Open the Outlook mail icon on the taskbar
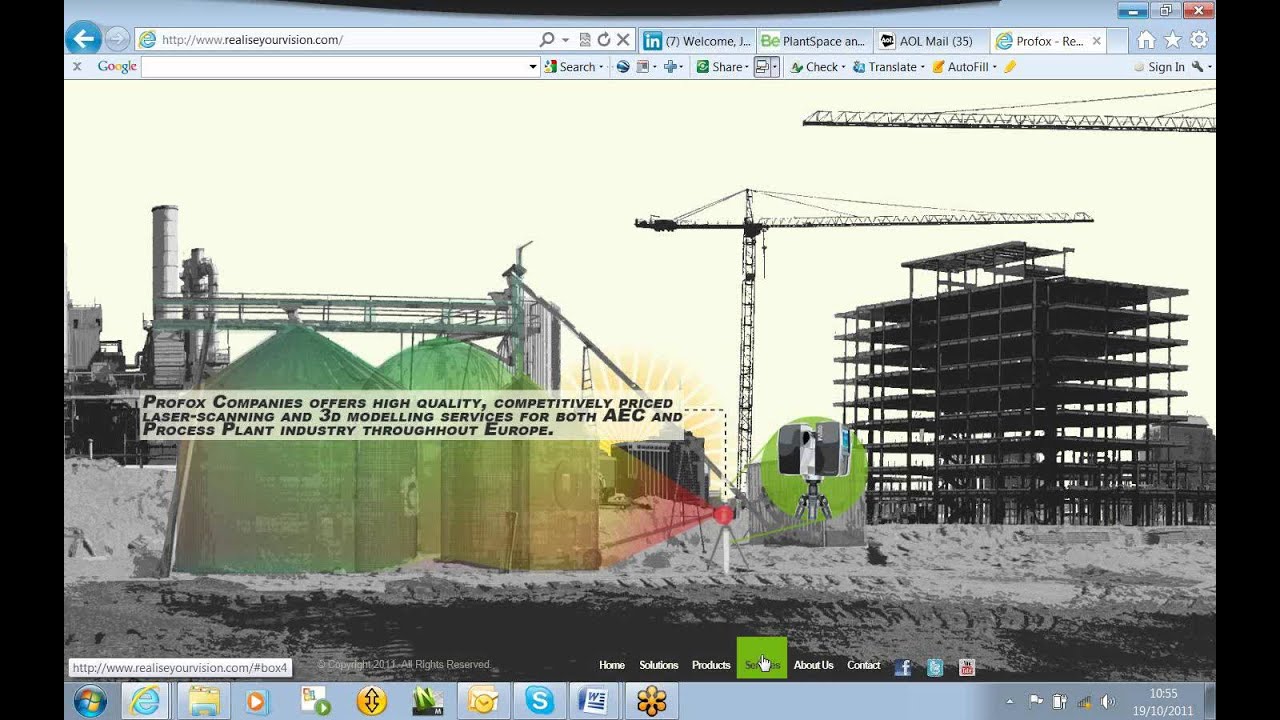 click(483, 701)
